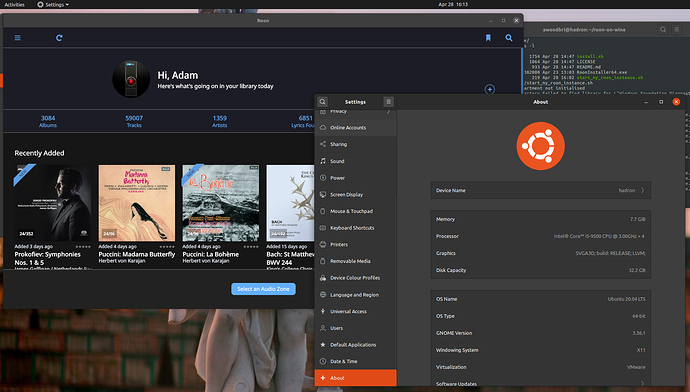Screen dimensions: 690x392
Task: Click the round plus icon under Roon header
Action: 490,89
